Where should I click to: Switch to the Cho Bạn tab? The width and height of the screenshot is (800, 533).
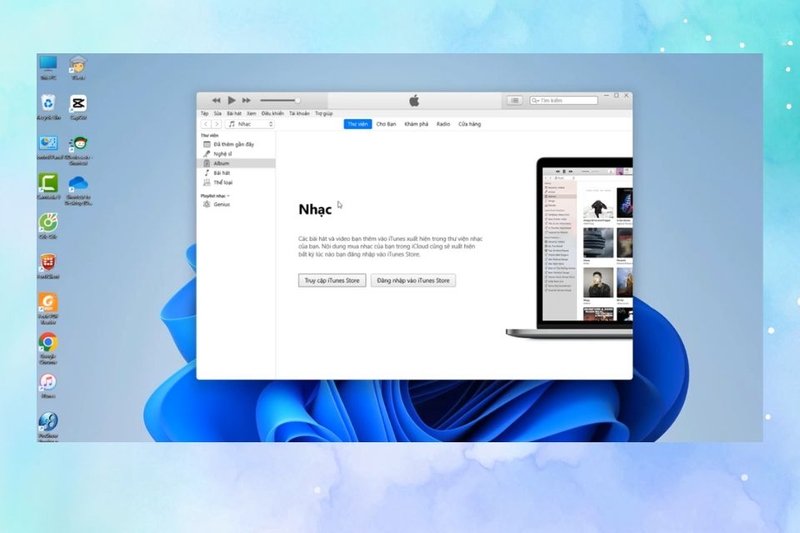pyautogui.click(x=386, y=124)
